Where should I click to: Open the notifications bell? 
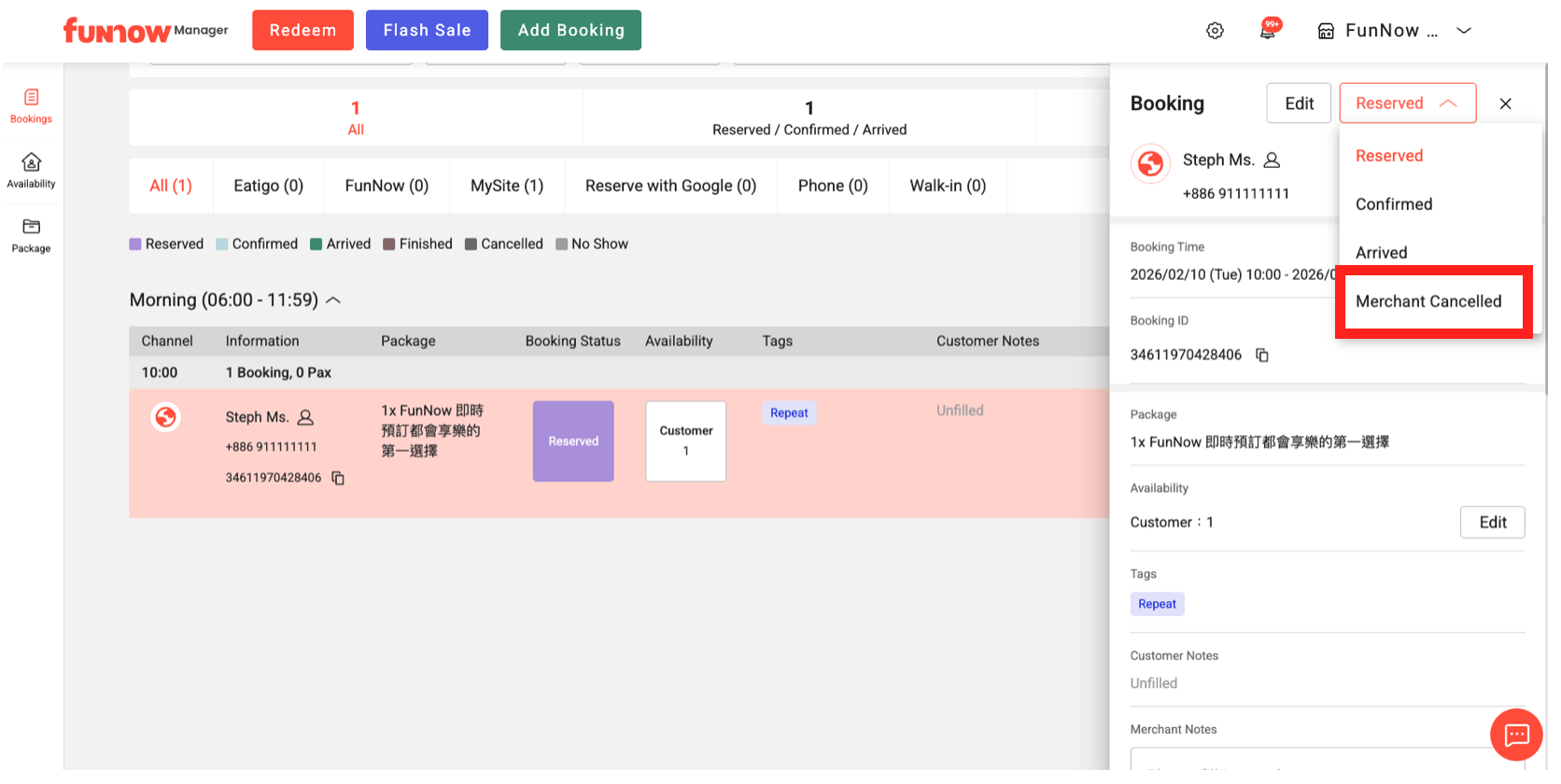pyautogui.click(x=1267, y=31)
